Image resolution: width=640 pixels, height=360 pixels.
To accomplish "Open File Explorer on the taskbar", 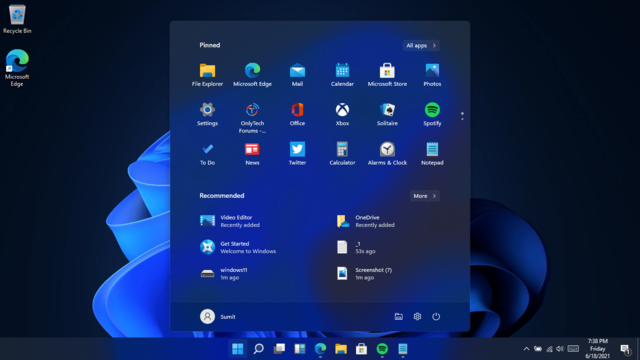I will (x=341, y=349).
